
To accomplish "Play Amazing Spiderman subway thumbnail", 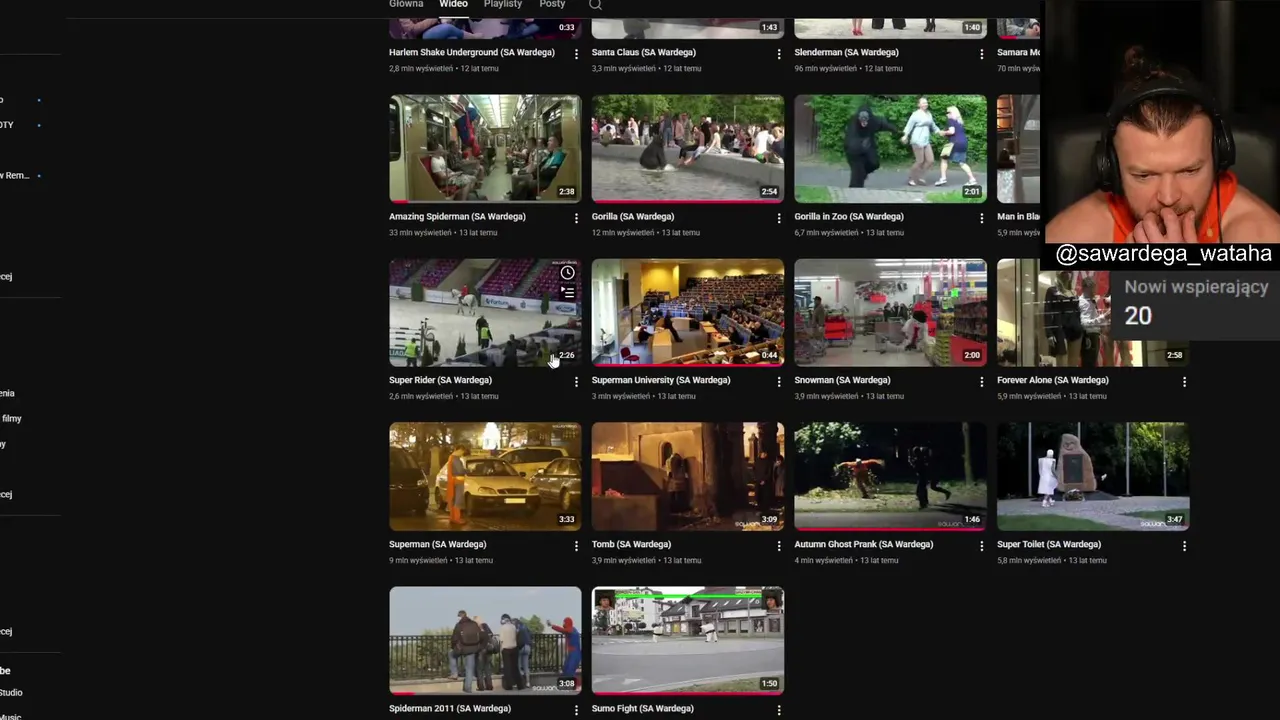I will (485, 149).
